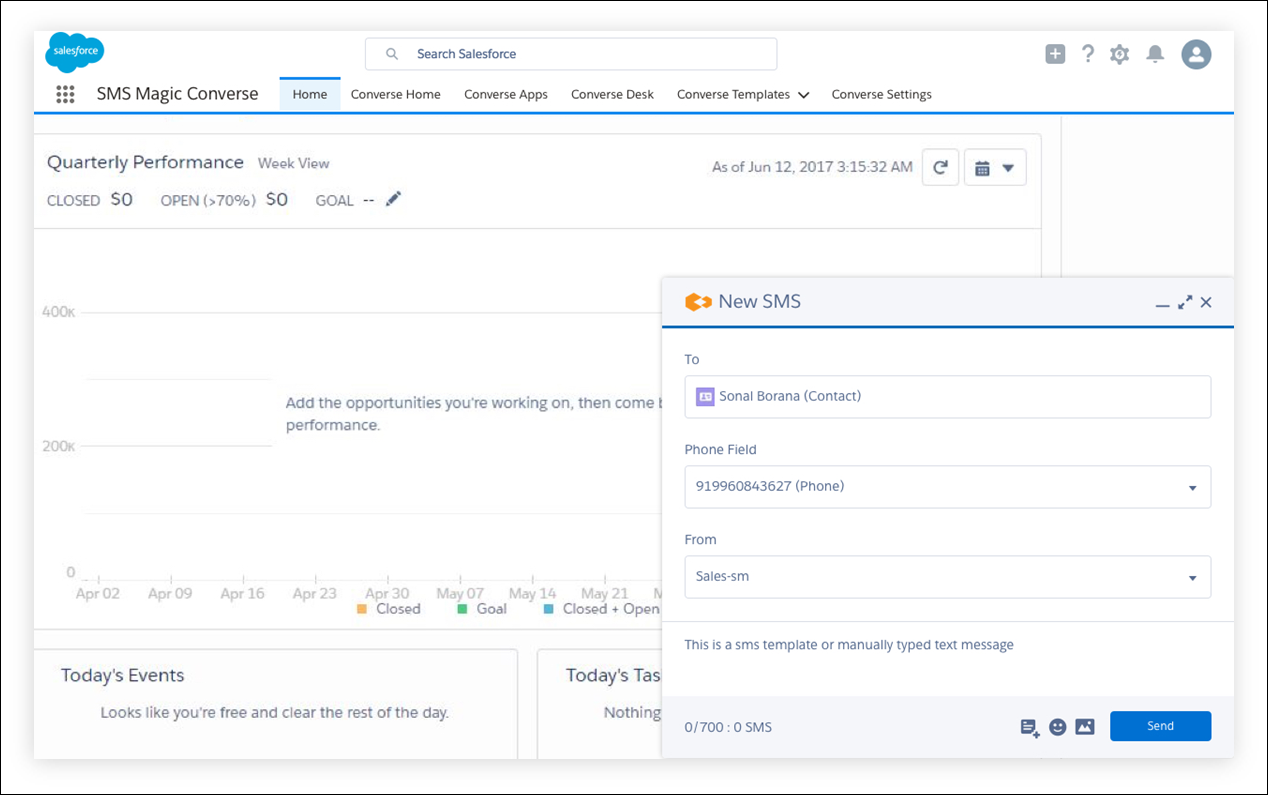Open the Help question mark icon
Image resolution: width=1268 pixels, height=795 pixels.
(1088, 54)
